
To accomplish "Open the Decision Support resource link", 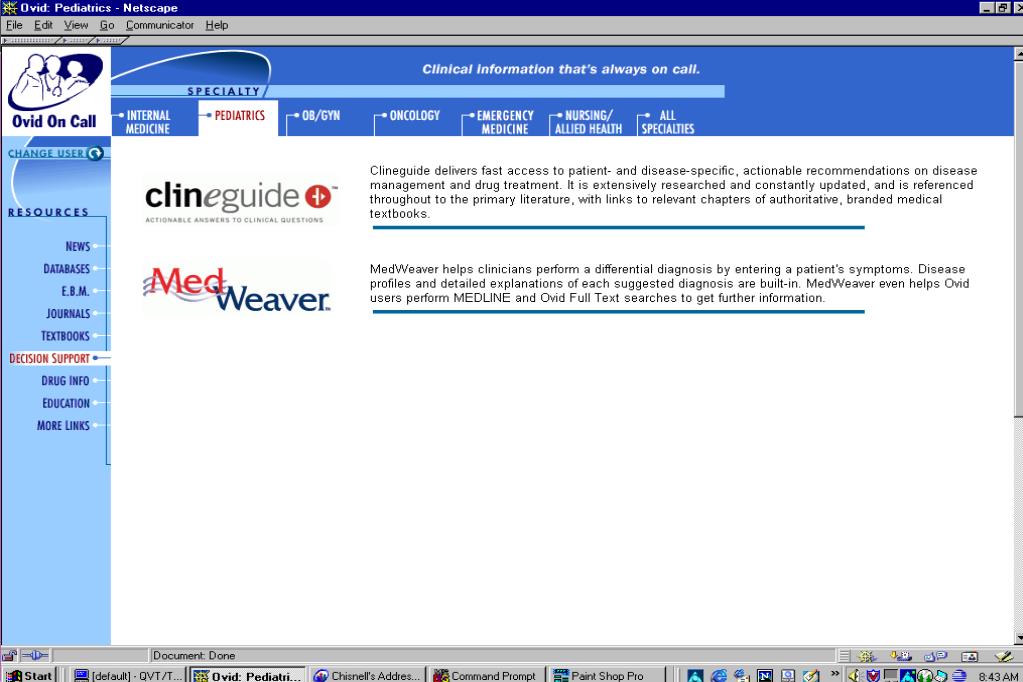I will click(50, 358).
